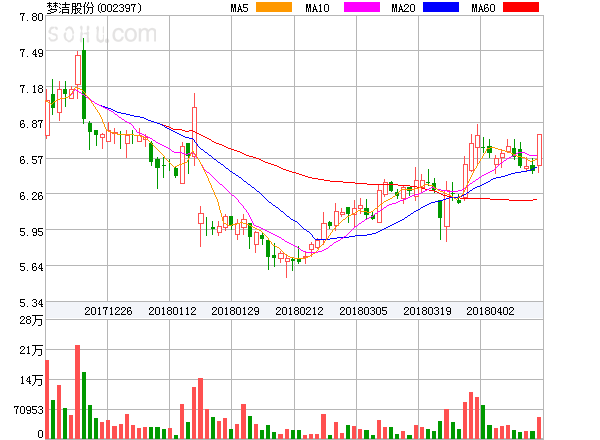Click the orange MA5 legend swatch
Image resolution: width=600 pixels, height=440 pixels.
274,7
